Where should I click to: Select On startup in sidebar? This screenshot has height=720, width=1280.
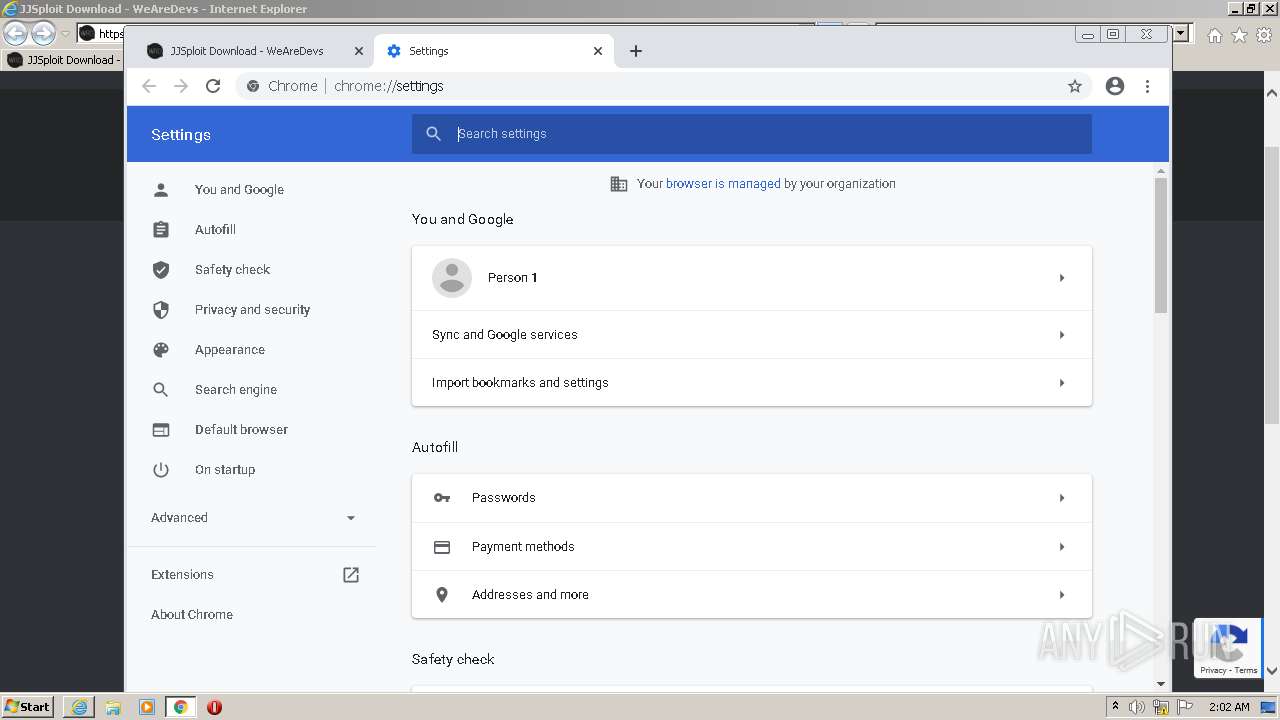[225, 469]
